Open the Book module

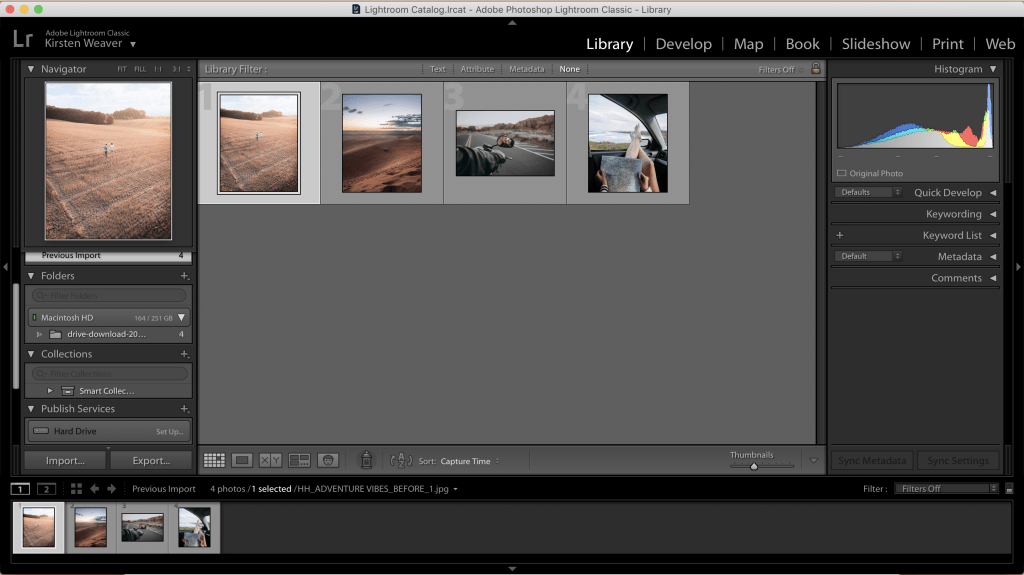[x=802, y=44]
